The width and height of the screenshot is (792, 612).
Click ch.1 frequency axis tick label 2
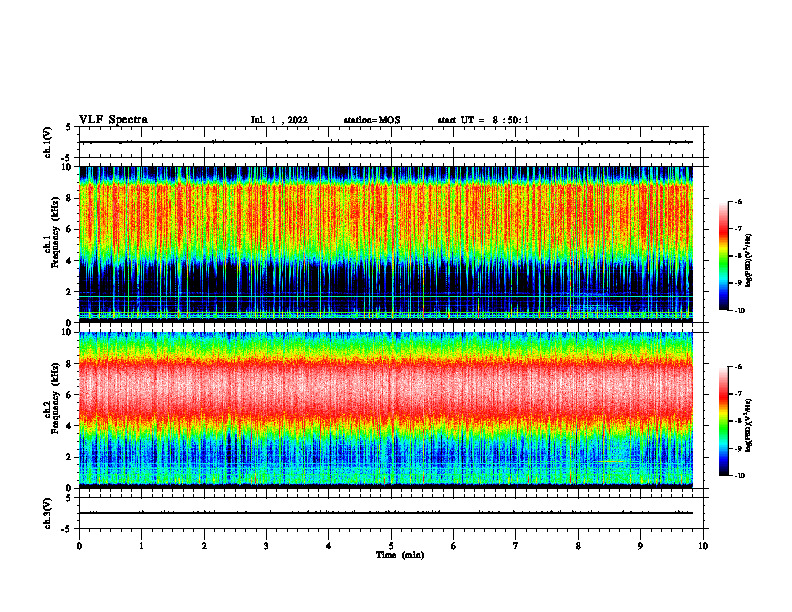(x=69, y=291)
